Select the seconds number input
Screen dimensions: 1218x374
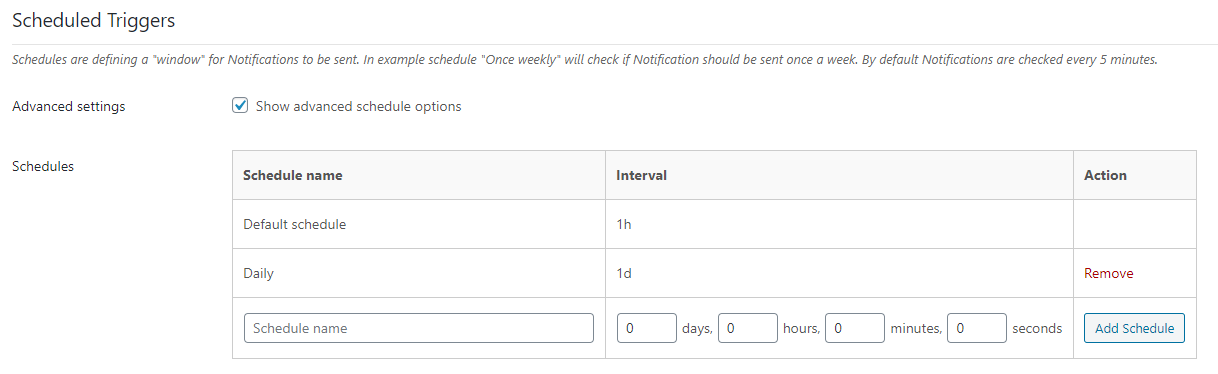click(976, 328)
